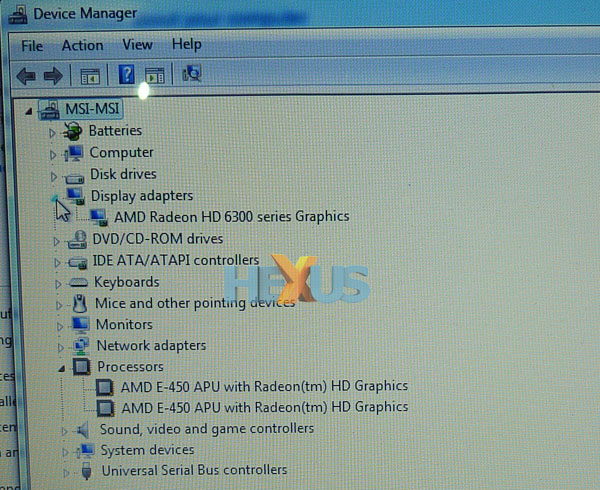Toggle the action pane toolbar icon

pos(155,75)
